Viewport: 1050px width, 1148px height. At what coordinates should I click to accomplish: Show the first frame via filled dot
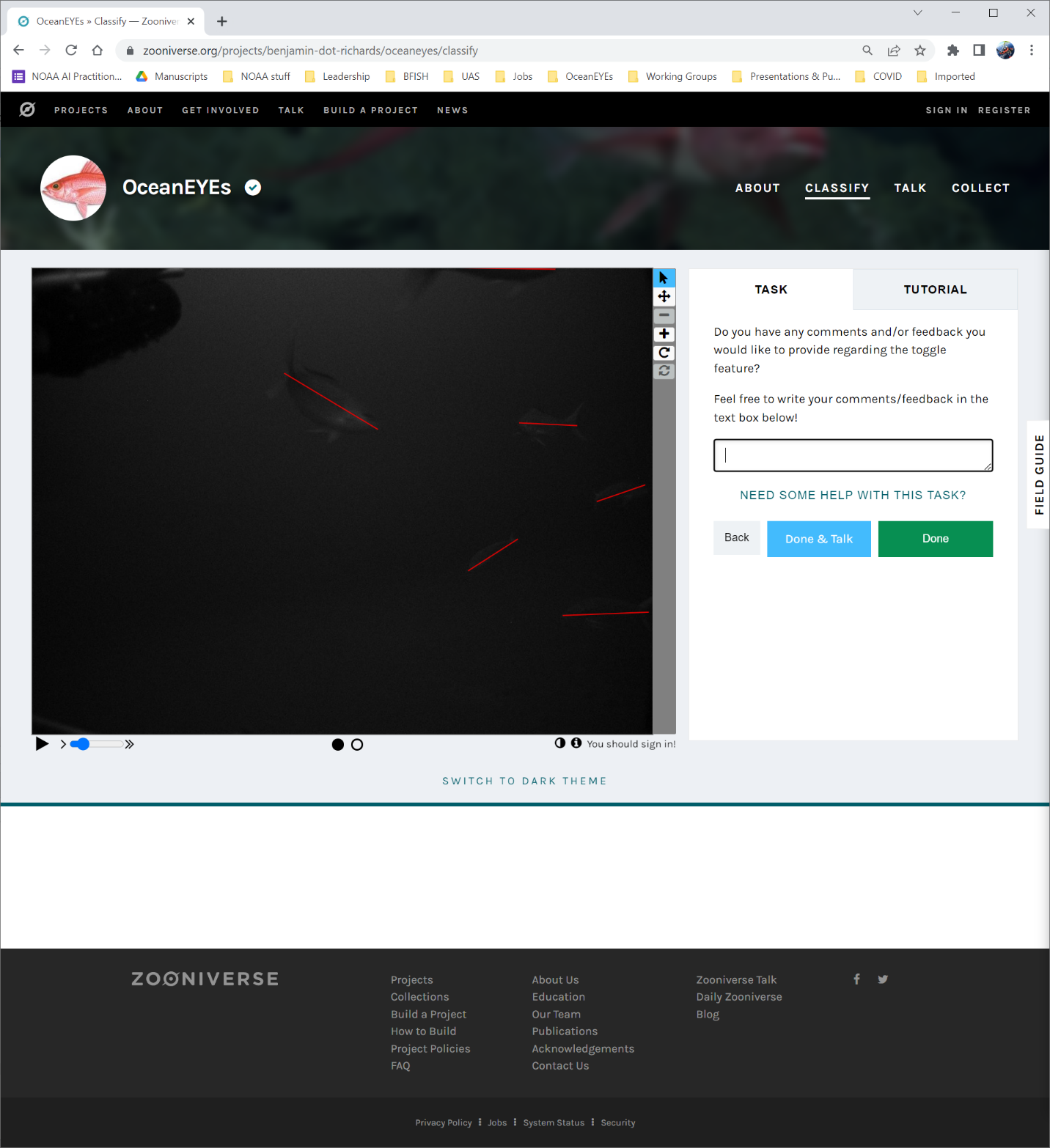pos(338,745)
